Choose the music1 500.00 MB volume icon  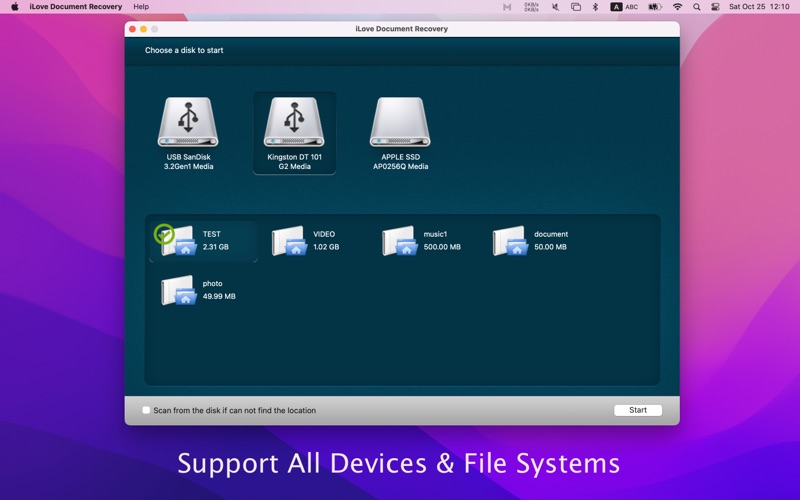(399, 240)
